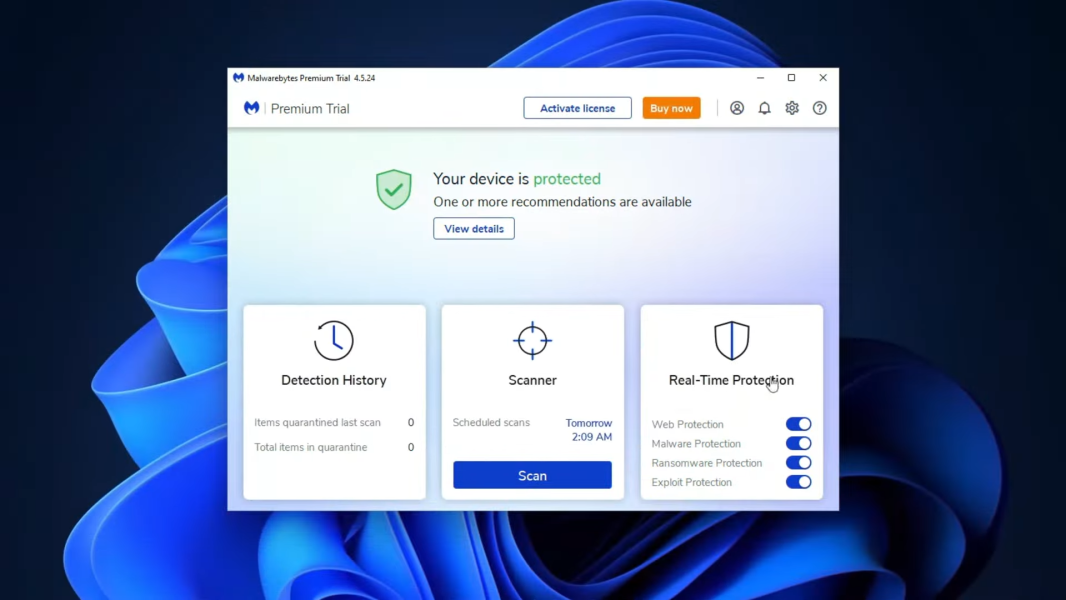The image size is (1066, 600).
Task: Click 'Your device is protected' heading
Action: coord(517,179)
